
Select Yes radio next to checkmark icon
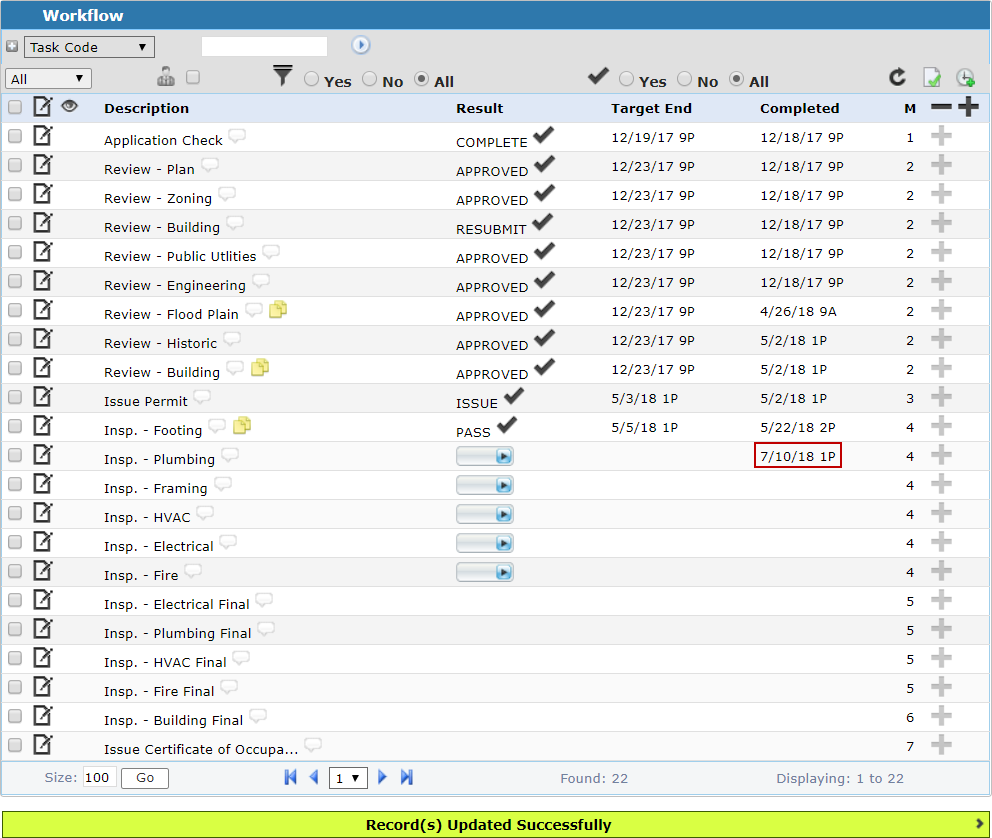click(x=627, y=79)
